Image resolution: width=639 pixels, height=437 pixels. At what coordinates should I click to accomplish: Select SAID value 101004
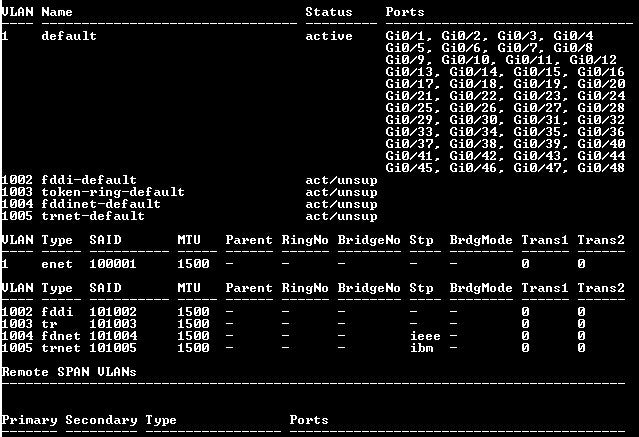(x=113, y=336)
